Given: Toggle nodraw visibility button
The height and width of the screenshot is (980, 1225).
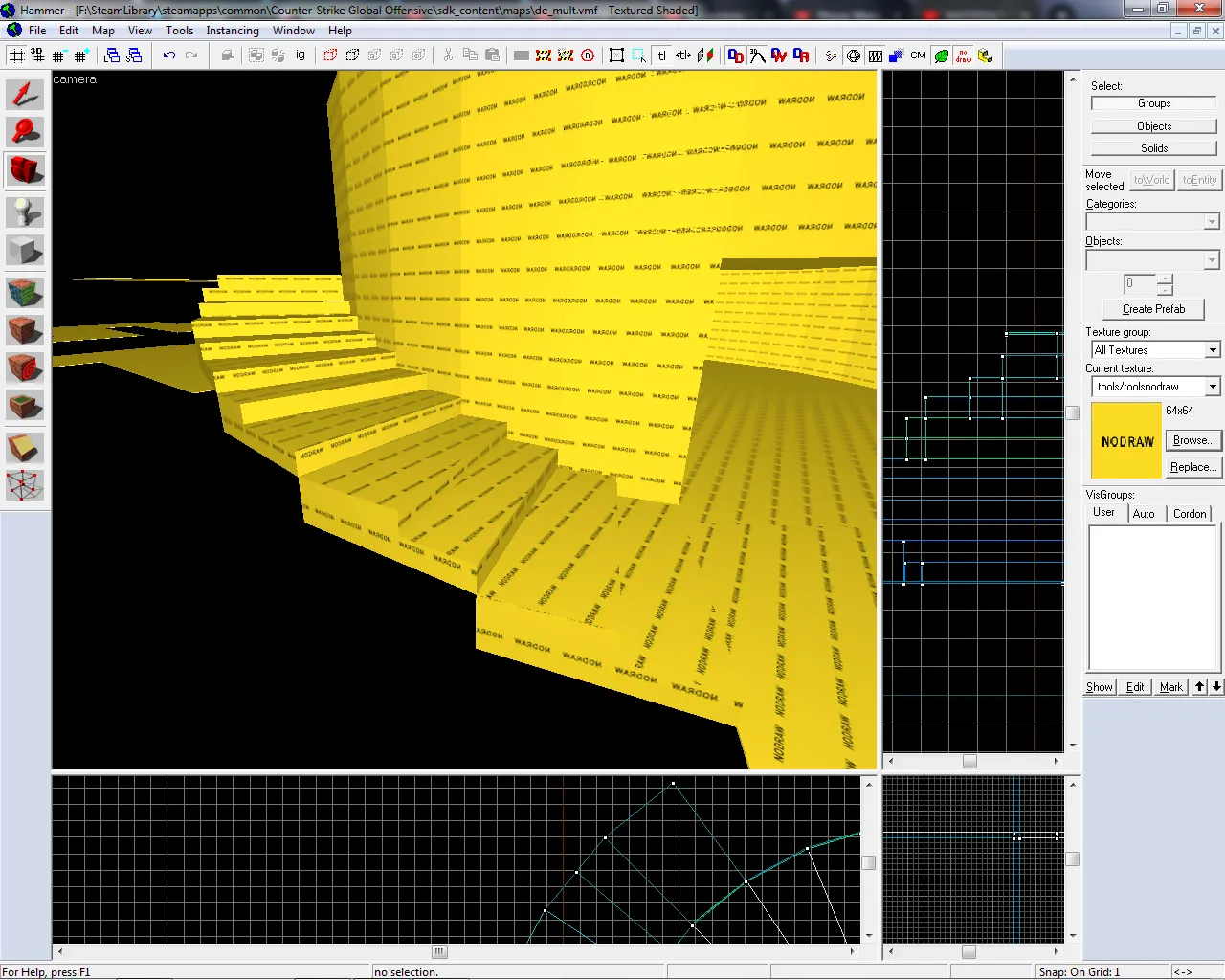Looking at the screenshot, I should pyautogui.click(x=964, y=56).
